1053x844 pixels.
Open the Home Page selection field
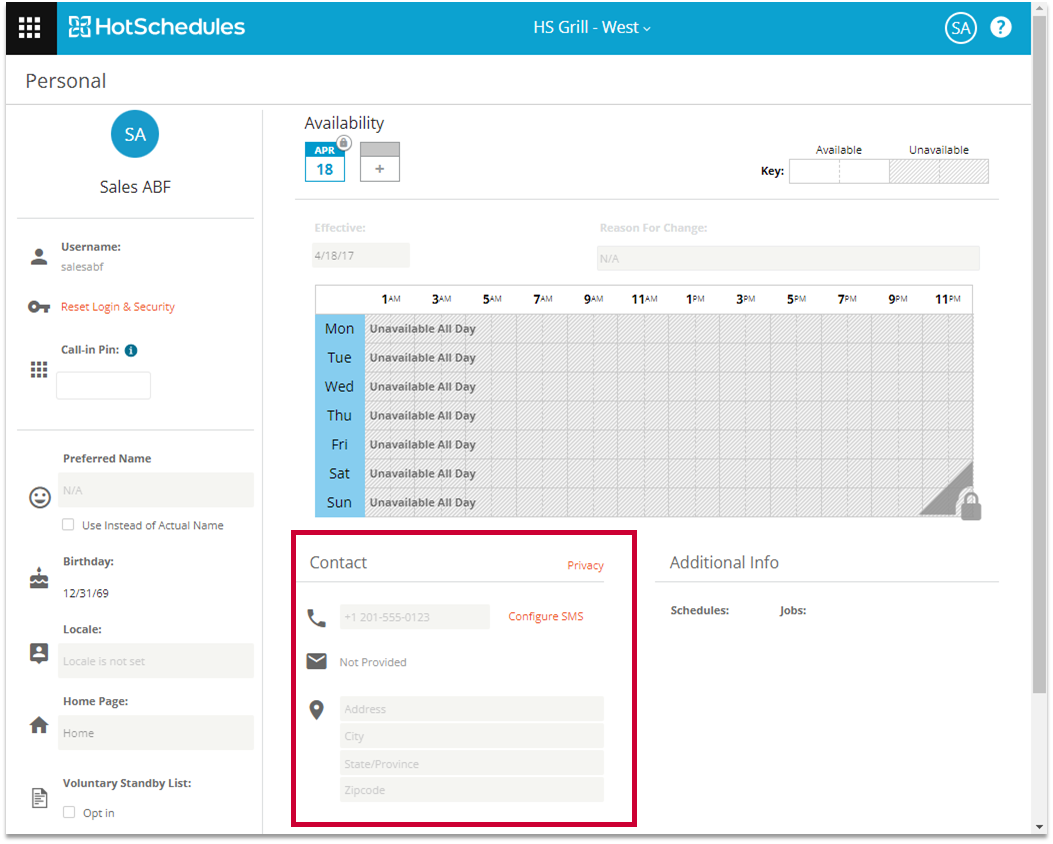click(x=156, y=733)
